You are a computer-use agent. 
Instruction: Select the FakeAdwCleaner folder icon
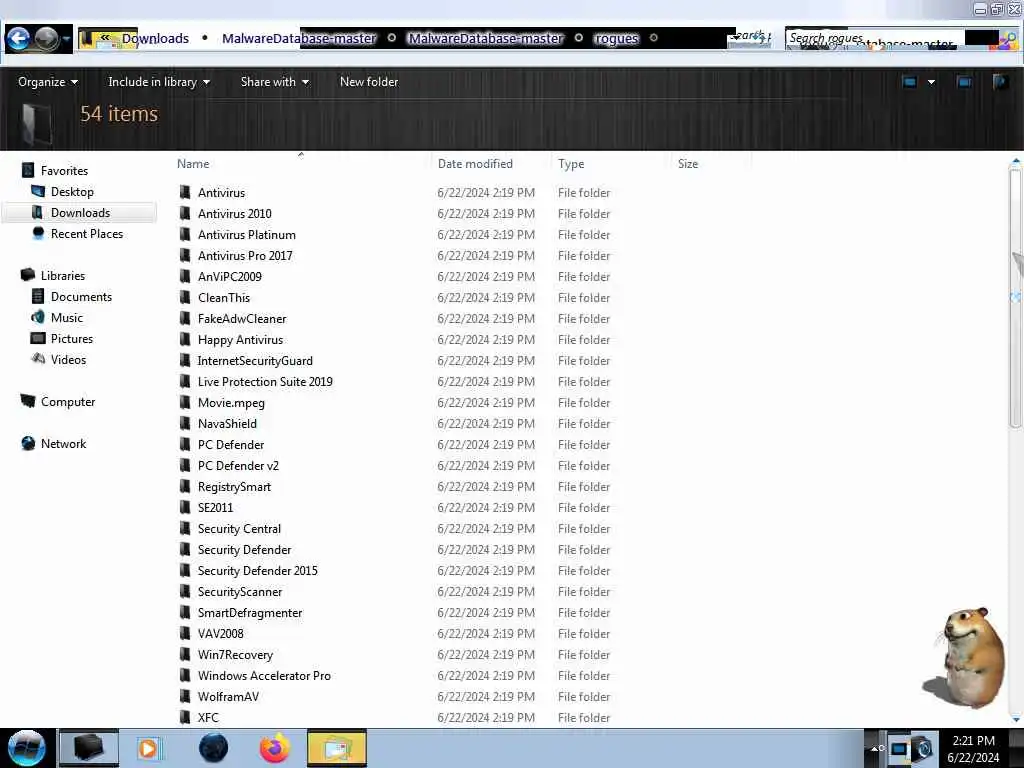[x=185, y=319]
